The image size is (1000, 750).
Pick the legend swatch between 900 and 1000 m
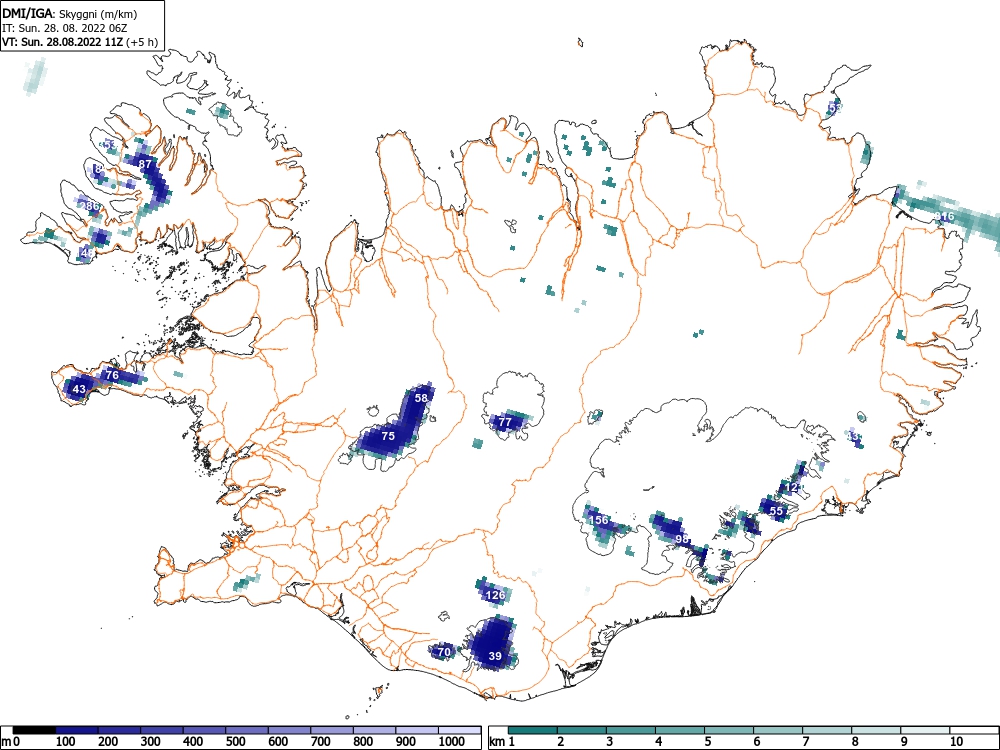coord(417,730)
